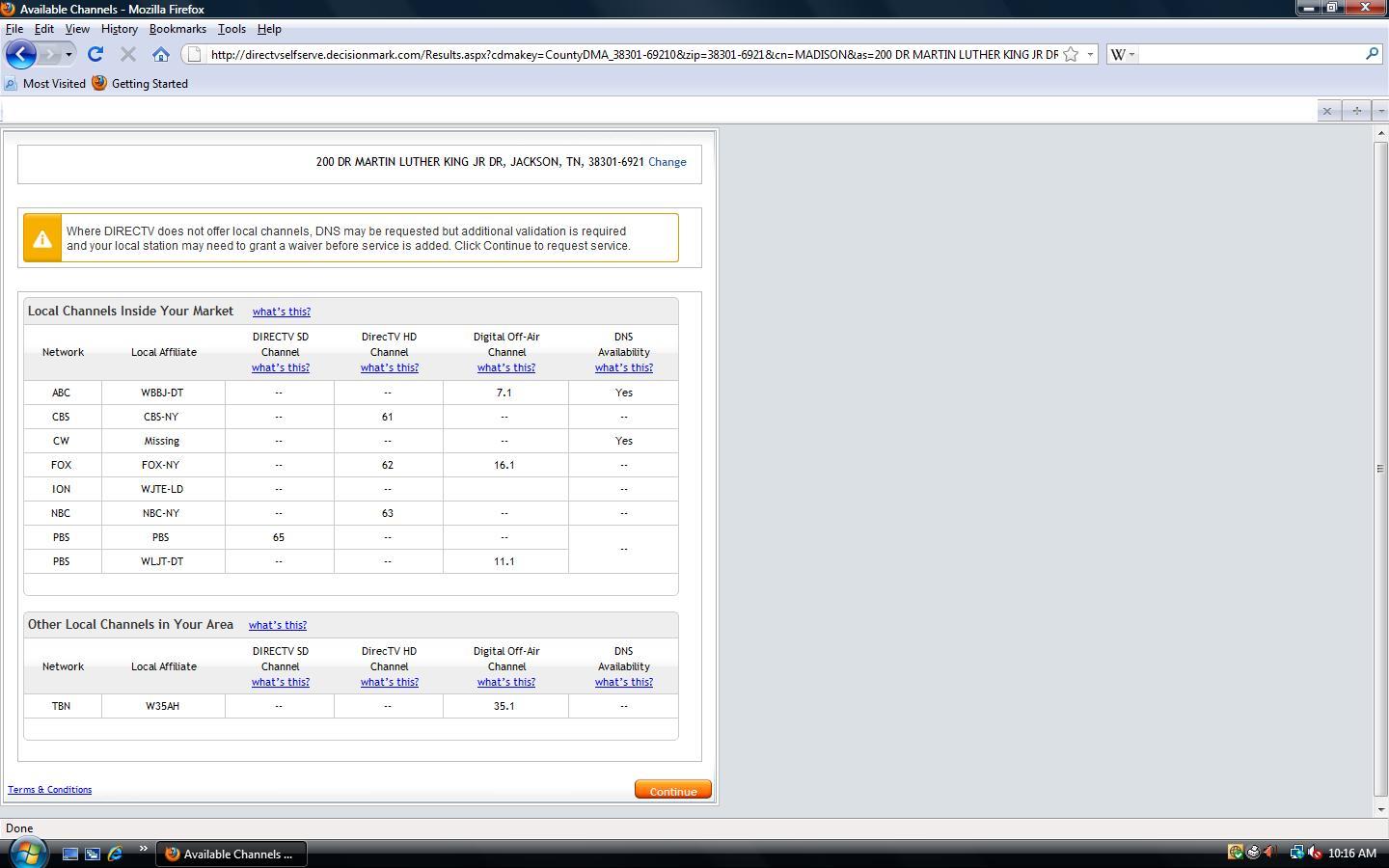Click what's this under Digital Off-Air Channel, Other Local table
This screenshot has width=1389, height=868.
coord(506,682)
